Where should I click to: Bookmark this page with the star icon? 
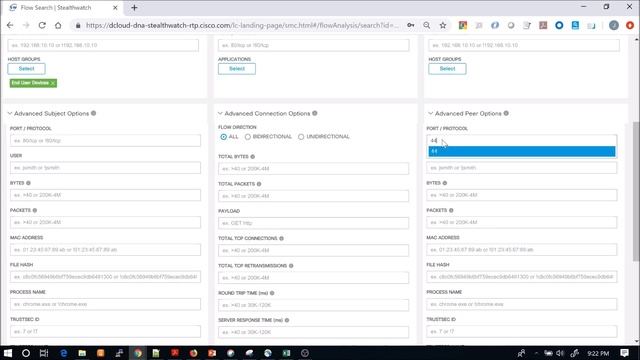[443, 25]
